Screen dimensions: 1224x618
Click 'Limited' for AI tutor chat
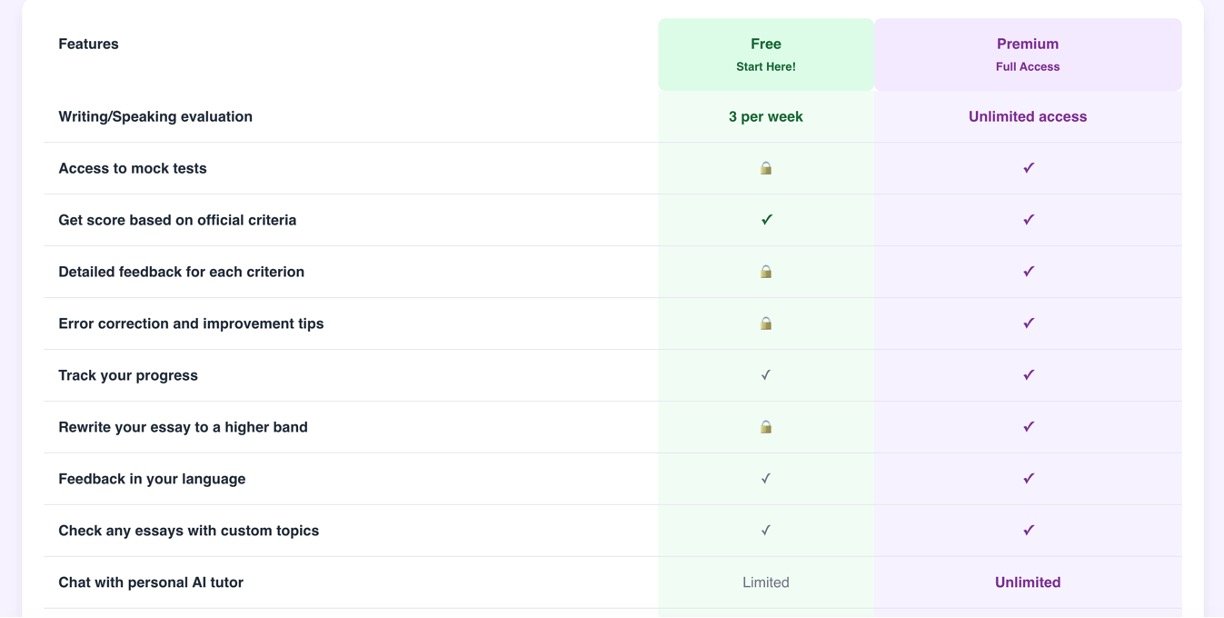coord(766,582)
